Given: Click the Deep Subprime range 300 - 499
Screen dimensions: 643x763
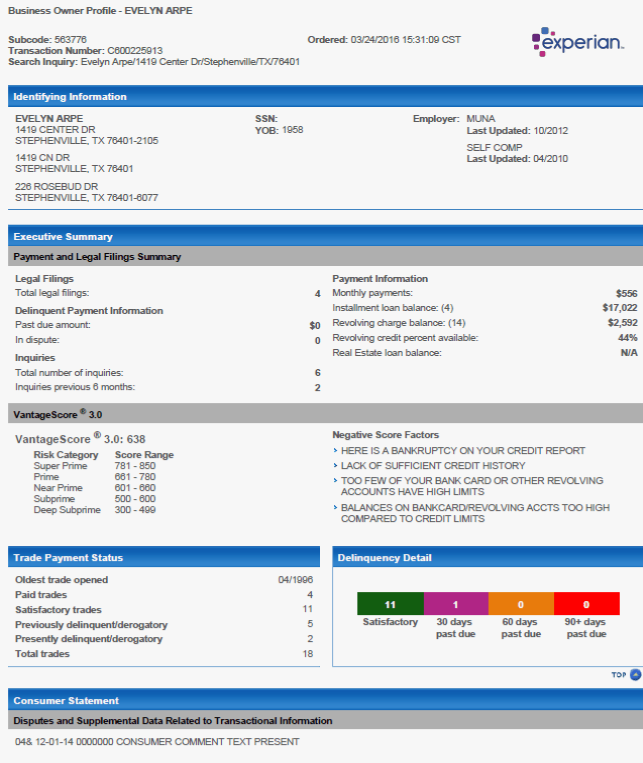Looking at the screenshot, I should 135,510.
